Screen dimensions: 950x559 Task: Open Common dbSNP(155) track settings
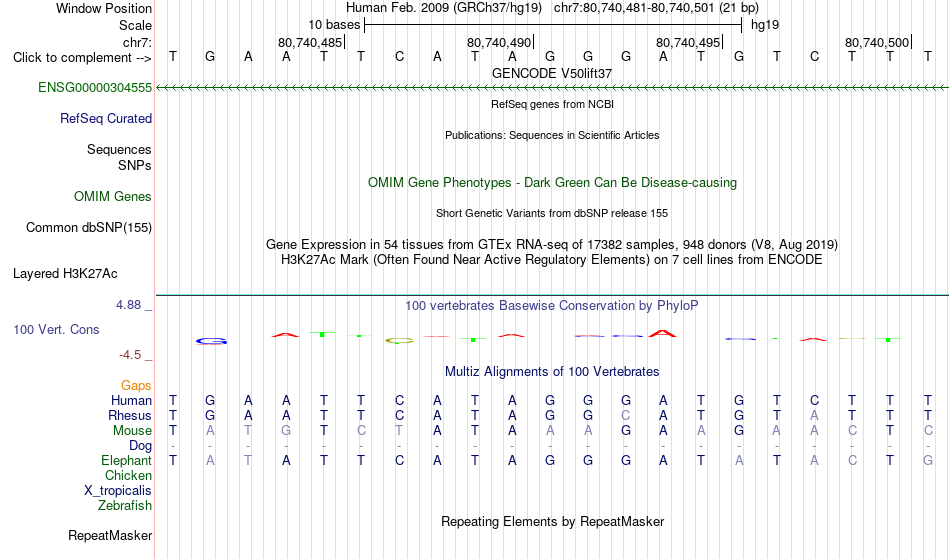coord(89,228)
